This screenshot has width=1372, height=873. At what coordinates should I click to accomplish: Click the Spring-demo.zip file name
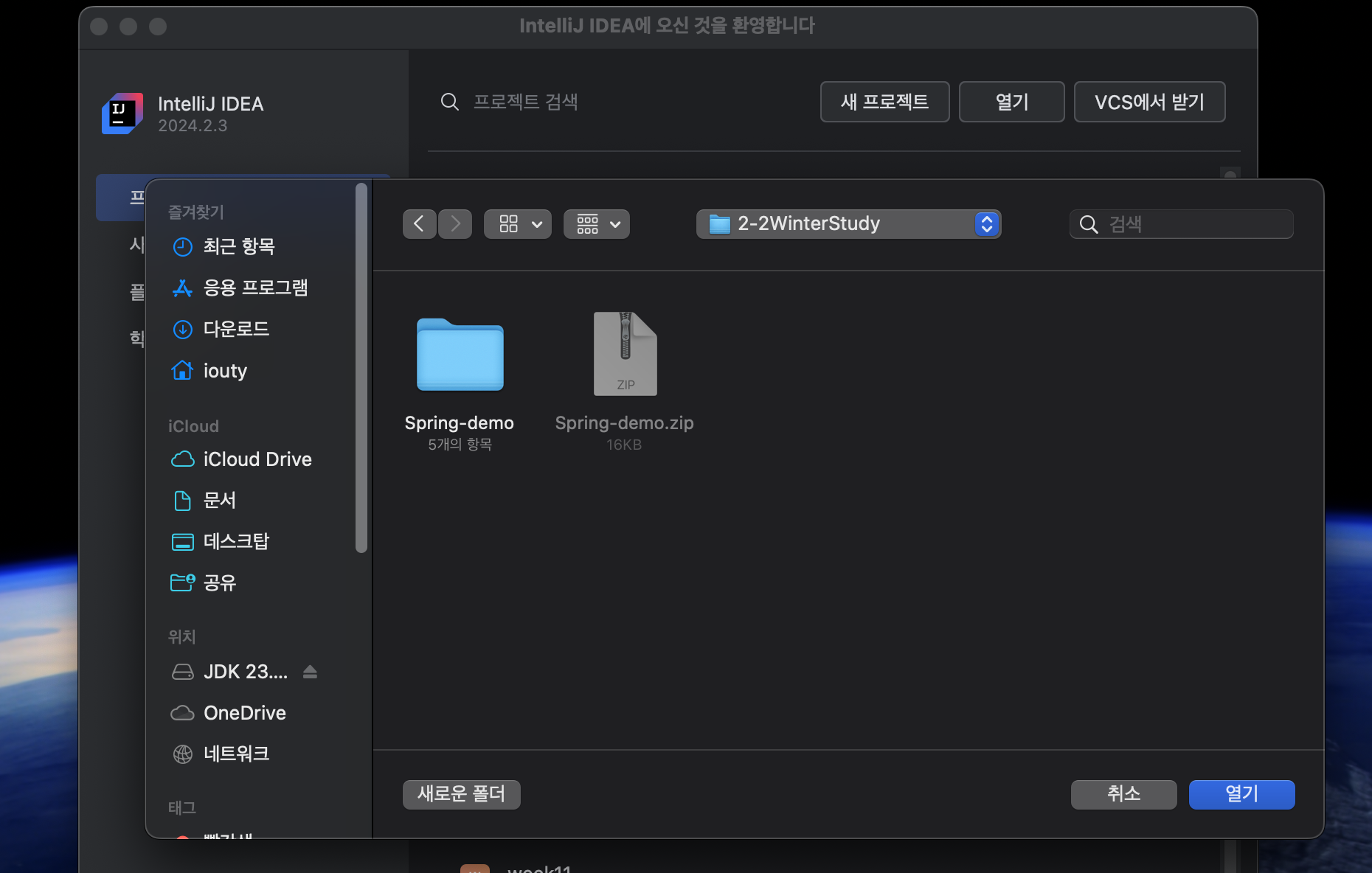point(624,422)
